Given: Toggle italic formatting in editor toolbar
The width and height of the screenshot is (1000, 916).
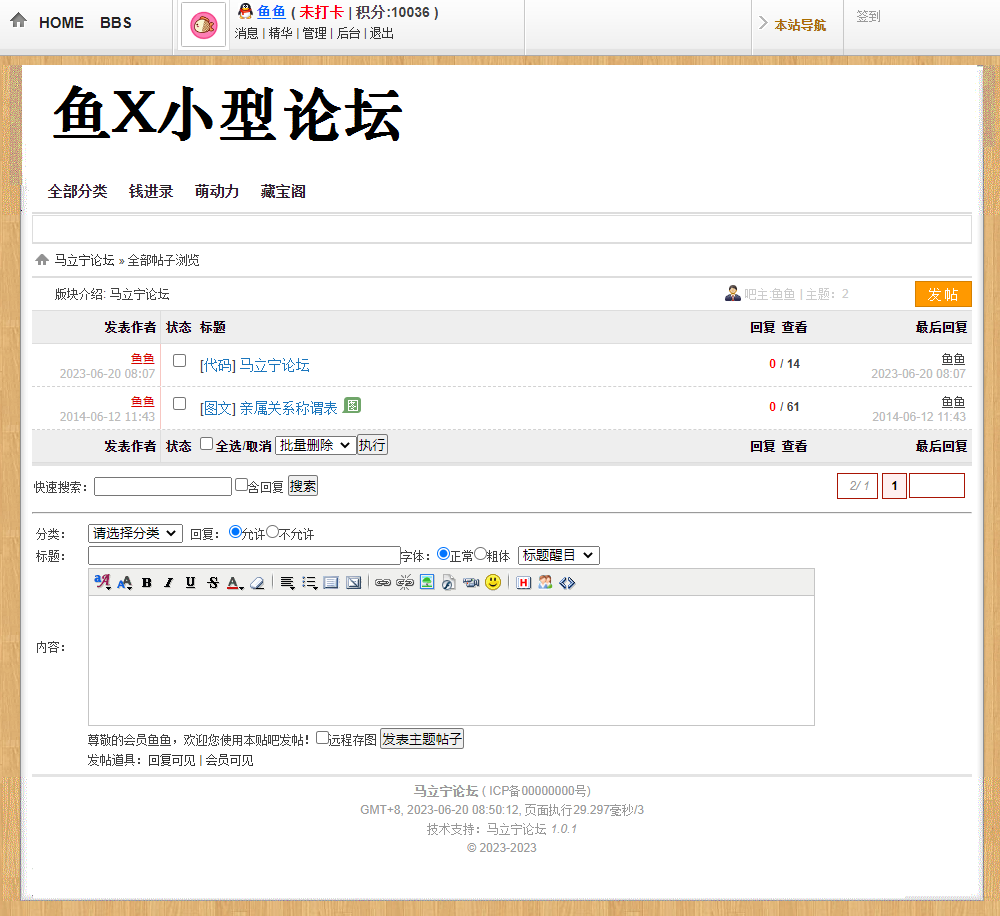Looking at the screenshot, I should [168, 582].
